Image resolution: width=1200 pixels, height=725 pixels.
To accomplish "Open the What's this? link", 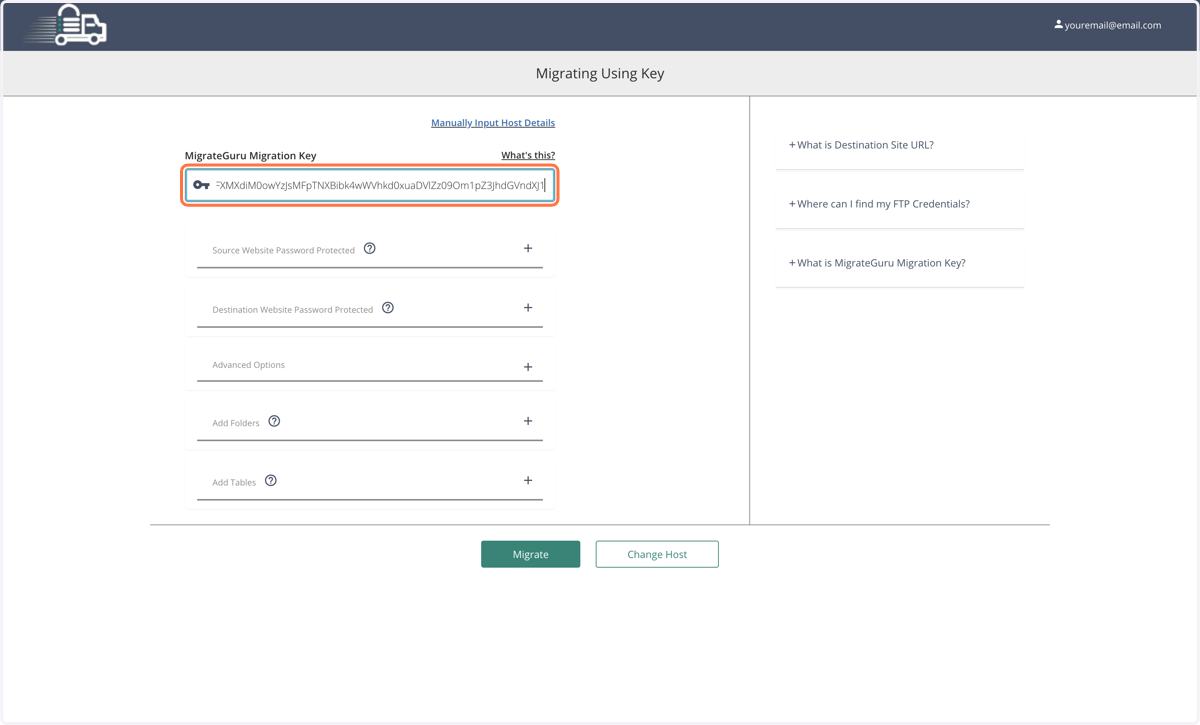I will [528, 155].
